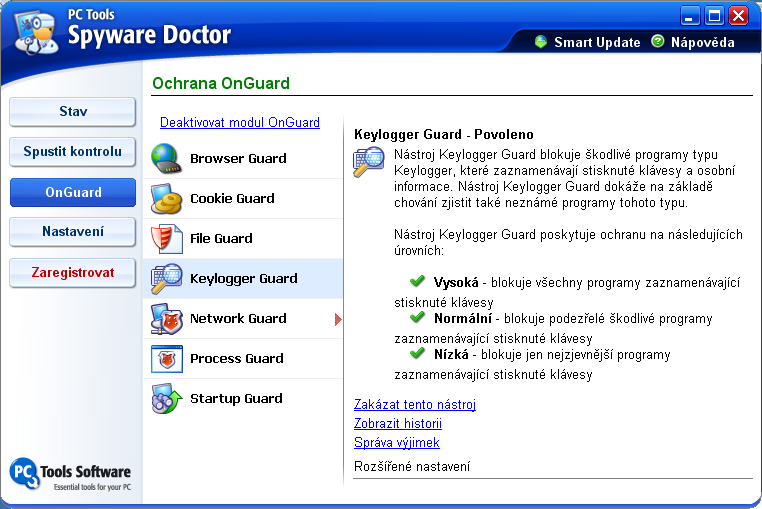Click the Ochrana OnGuard heading
This screenshot has height=509, width=762.
221,83
